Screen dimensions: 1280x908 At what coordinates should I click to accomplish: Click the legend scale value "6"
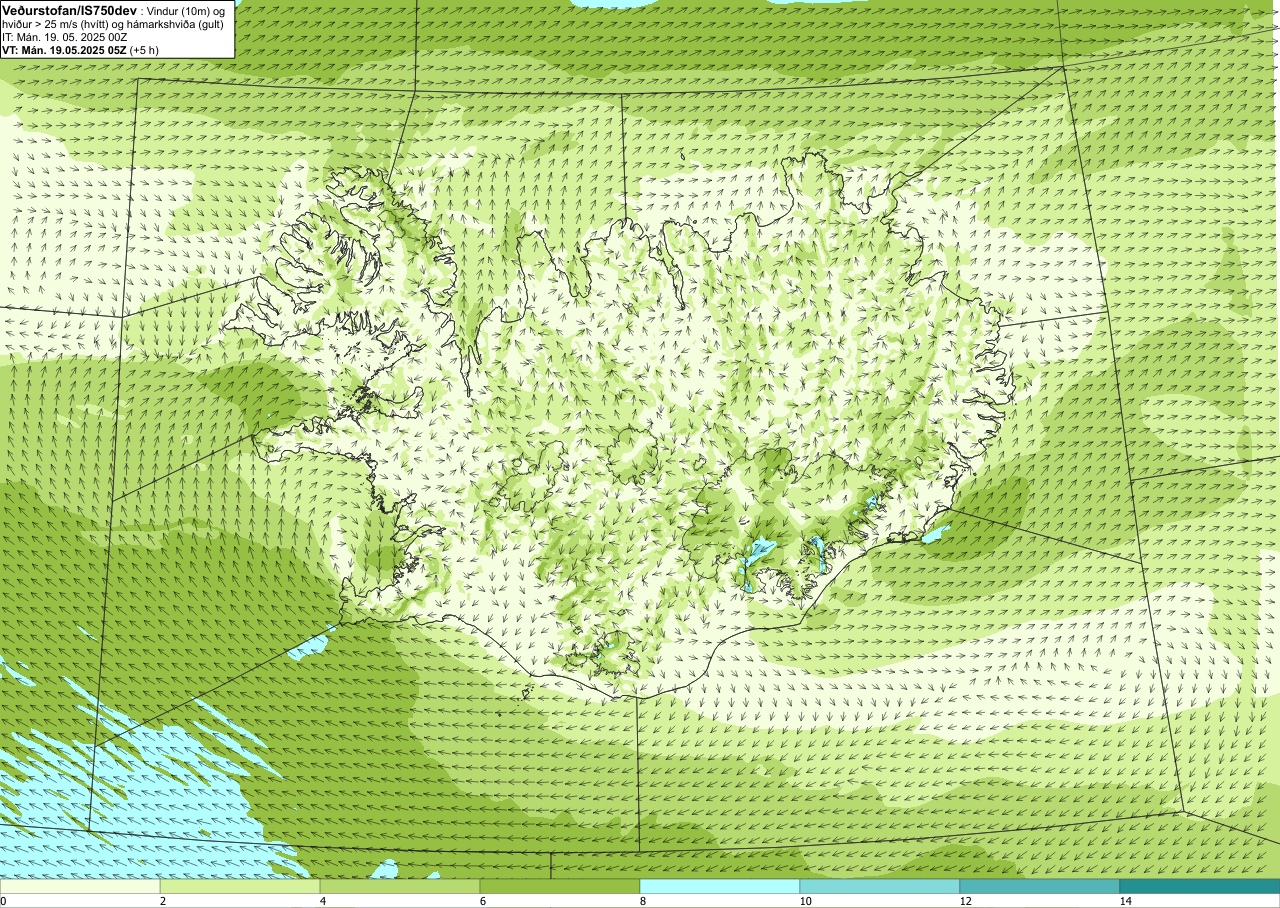[483, 901]
